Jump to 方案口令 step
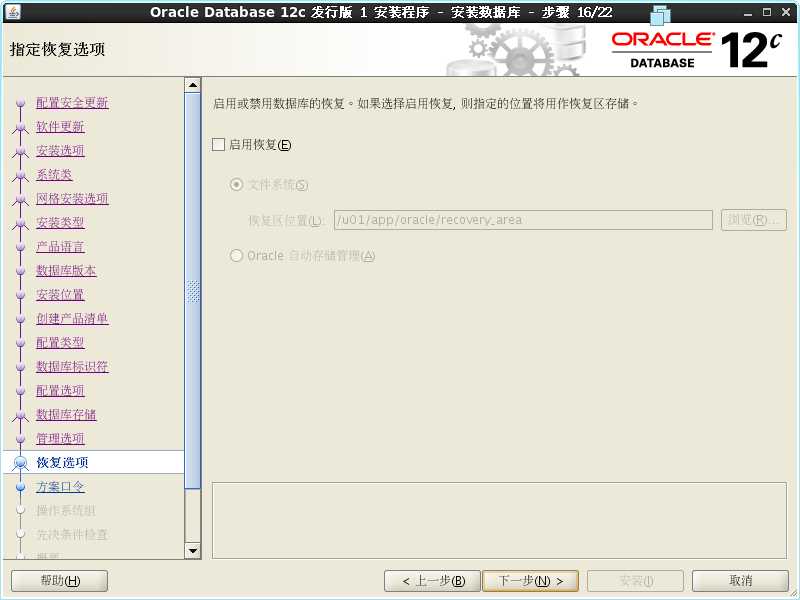800x600 pixels. pos(60,486)
